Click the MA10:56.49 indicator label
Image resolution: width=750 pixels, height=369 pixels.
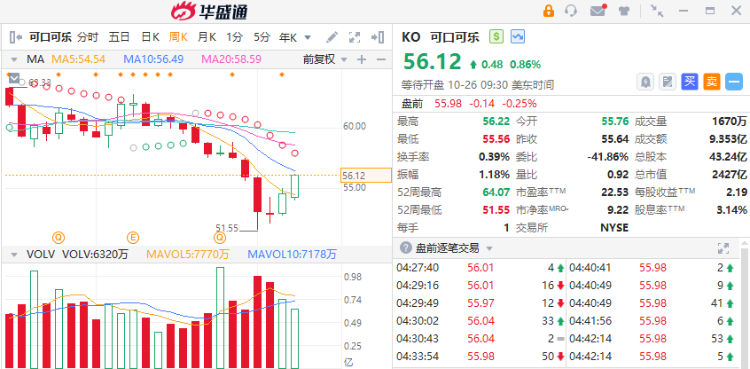coord(154,59)
